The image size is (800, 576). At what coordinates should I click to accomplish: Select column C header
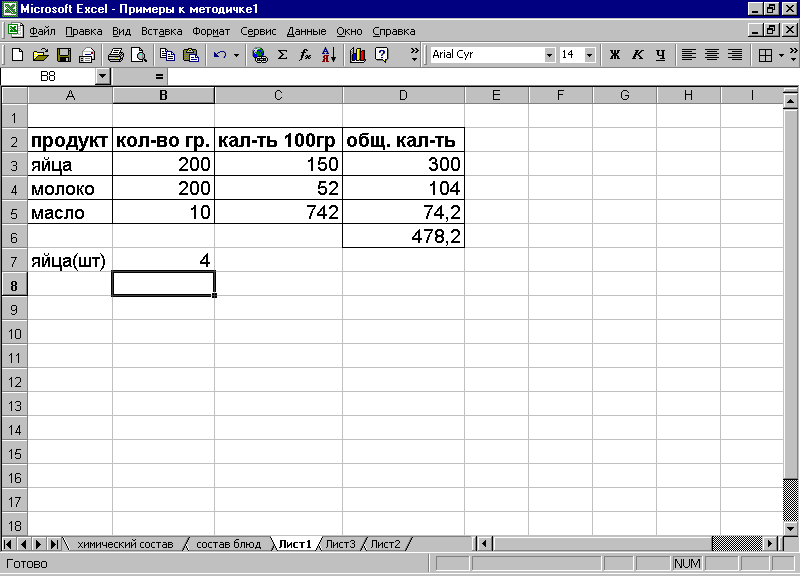278,95
